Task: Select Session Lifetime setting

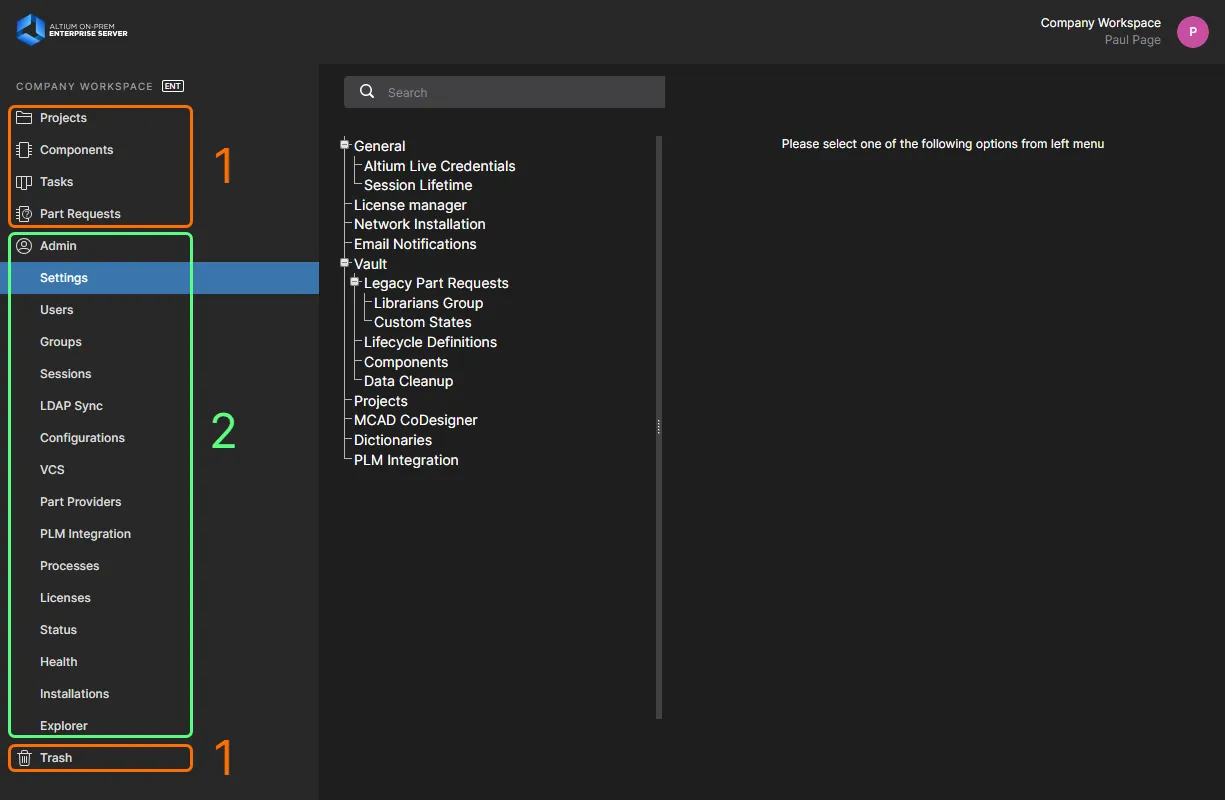Action: (x=418, y=185)
